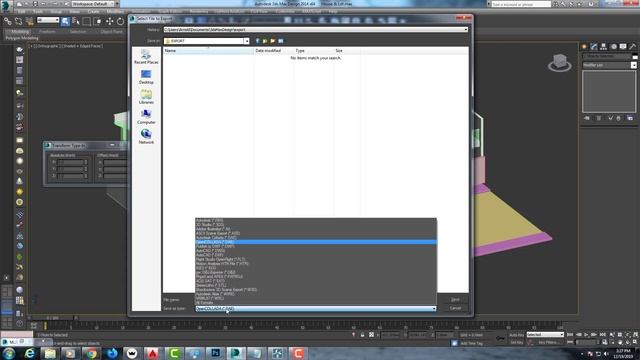This screenshot has height=360, width=640.
Task: Click Cancel in the export dialog
Action: 455,308
